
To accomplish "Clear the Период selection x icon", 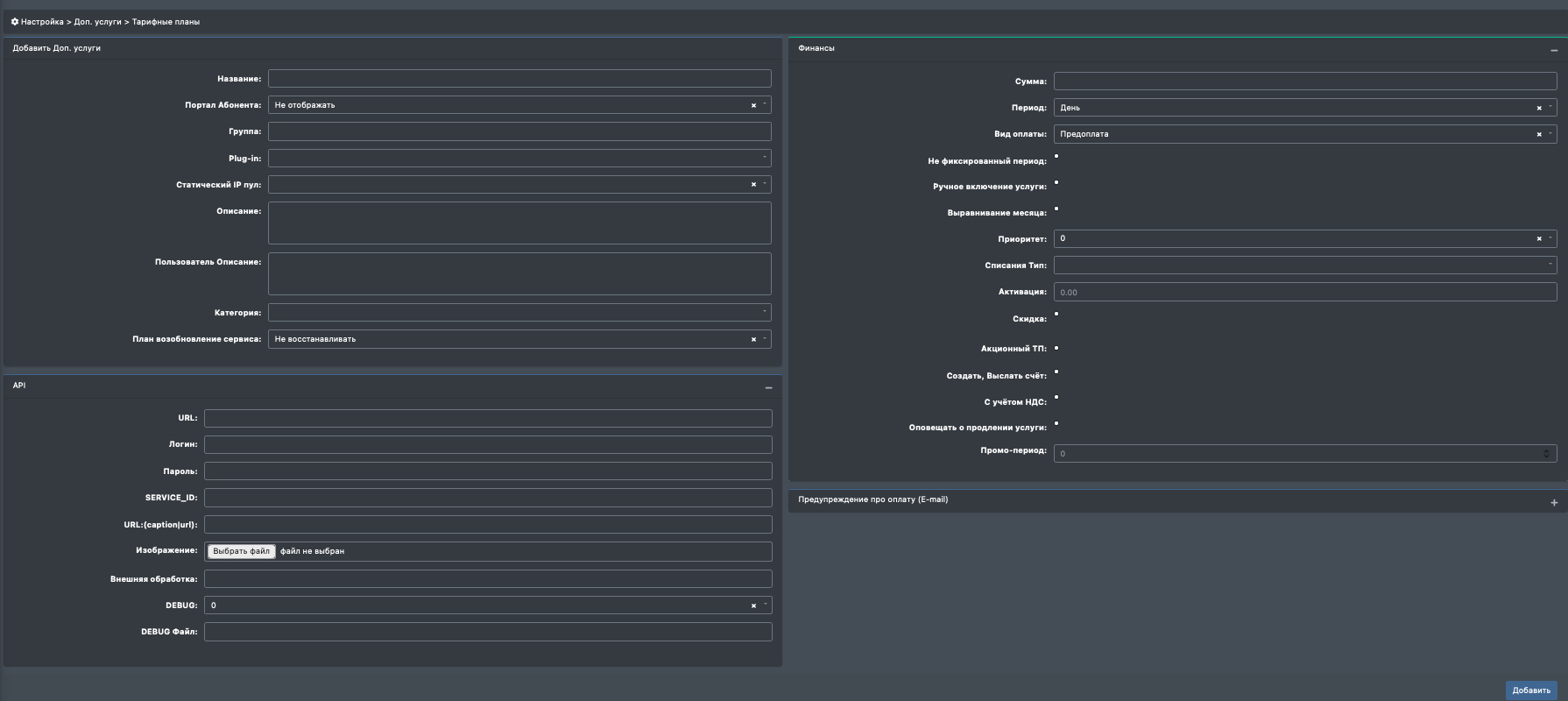I will (1539, 108).
